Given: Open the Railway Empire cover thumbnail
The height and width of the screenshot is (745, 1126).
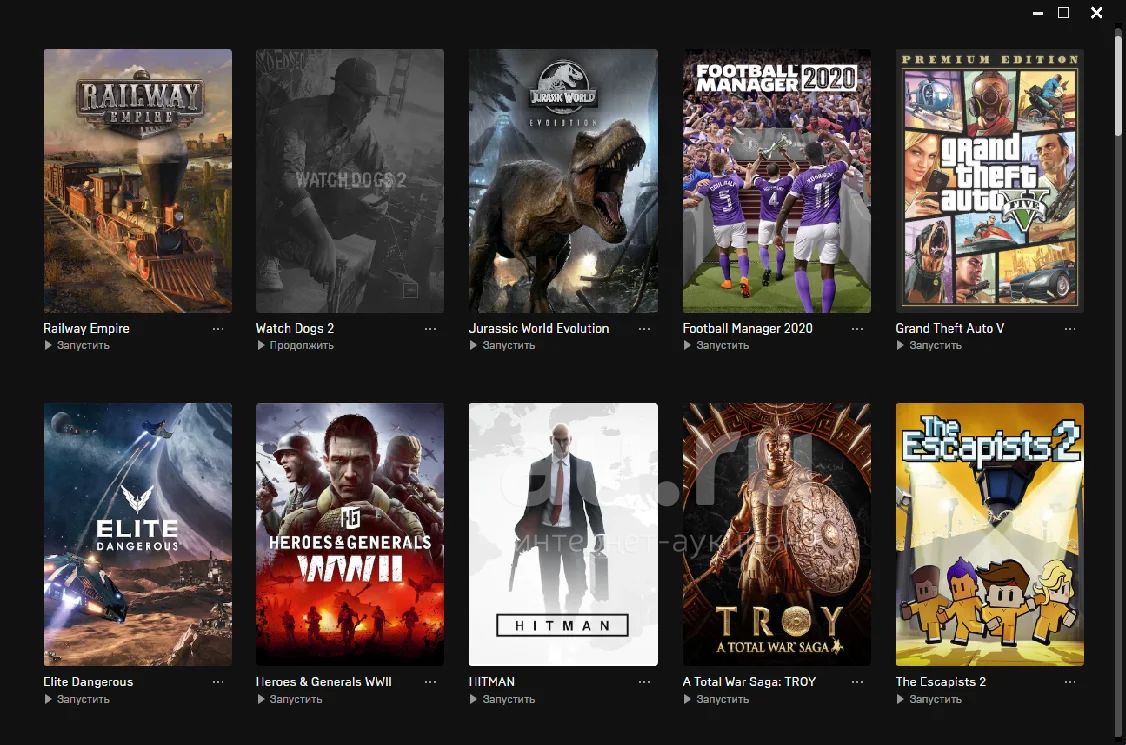Looking at the screenshot, I should pyautogui.click(x=138, y=180).
